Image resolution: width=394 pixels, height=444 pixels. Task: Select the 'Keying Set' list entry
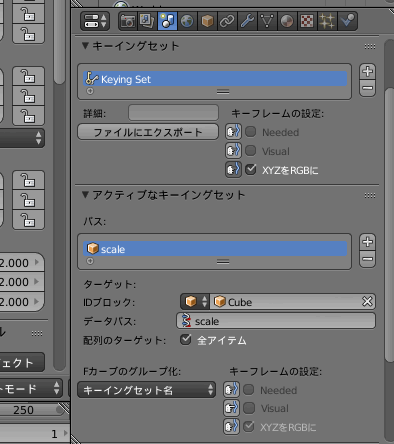[x=215, y=79]
